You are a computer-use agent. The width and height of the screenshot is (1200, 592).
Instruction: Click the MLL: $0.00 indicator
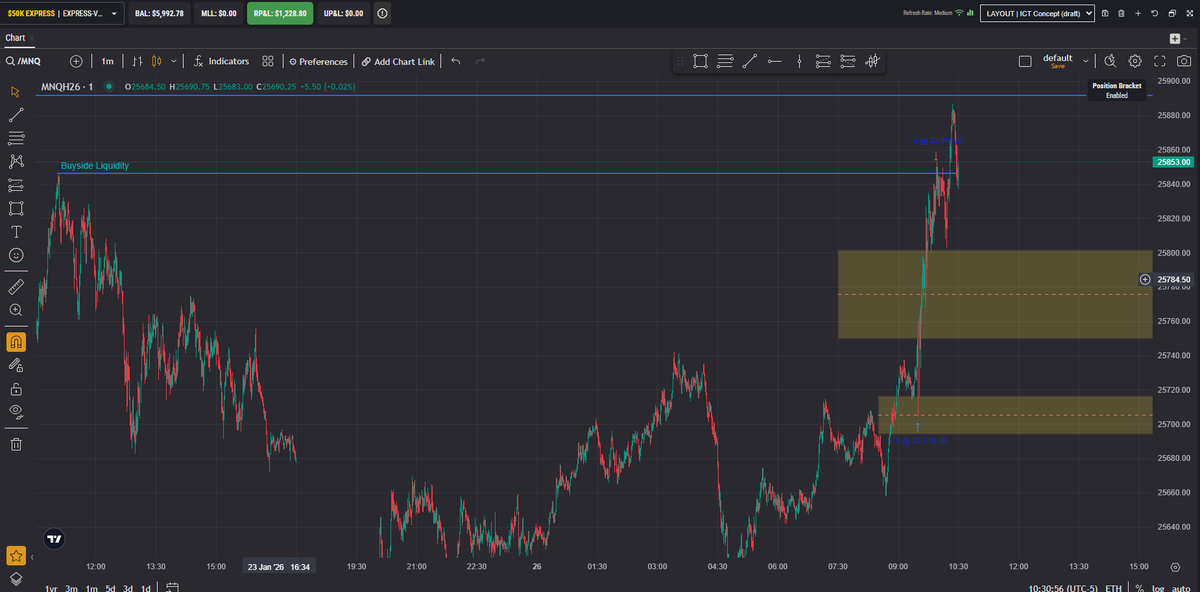click(x=218, y=13)
